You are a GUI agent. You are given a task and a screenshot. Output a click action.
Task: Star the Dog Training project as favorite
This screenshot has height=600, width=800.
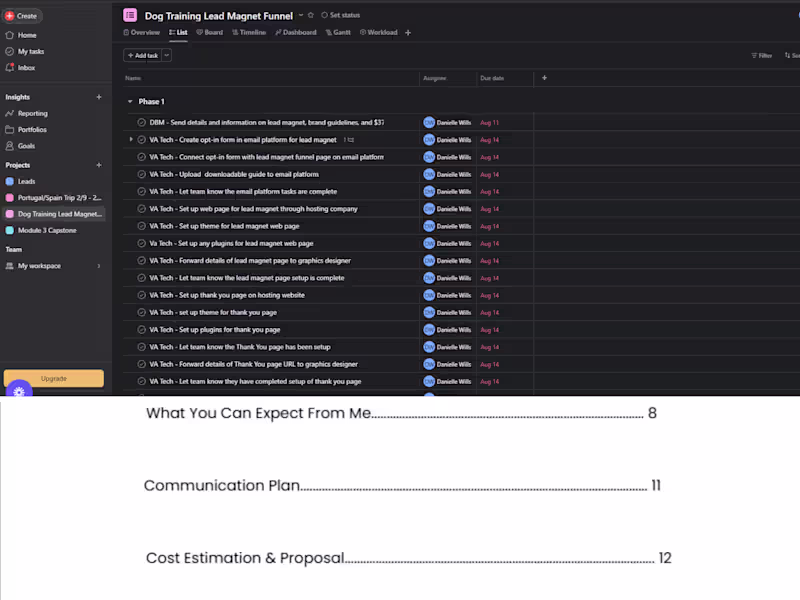pyautogui.click(x=313, y=16)
